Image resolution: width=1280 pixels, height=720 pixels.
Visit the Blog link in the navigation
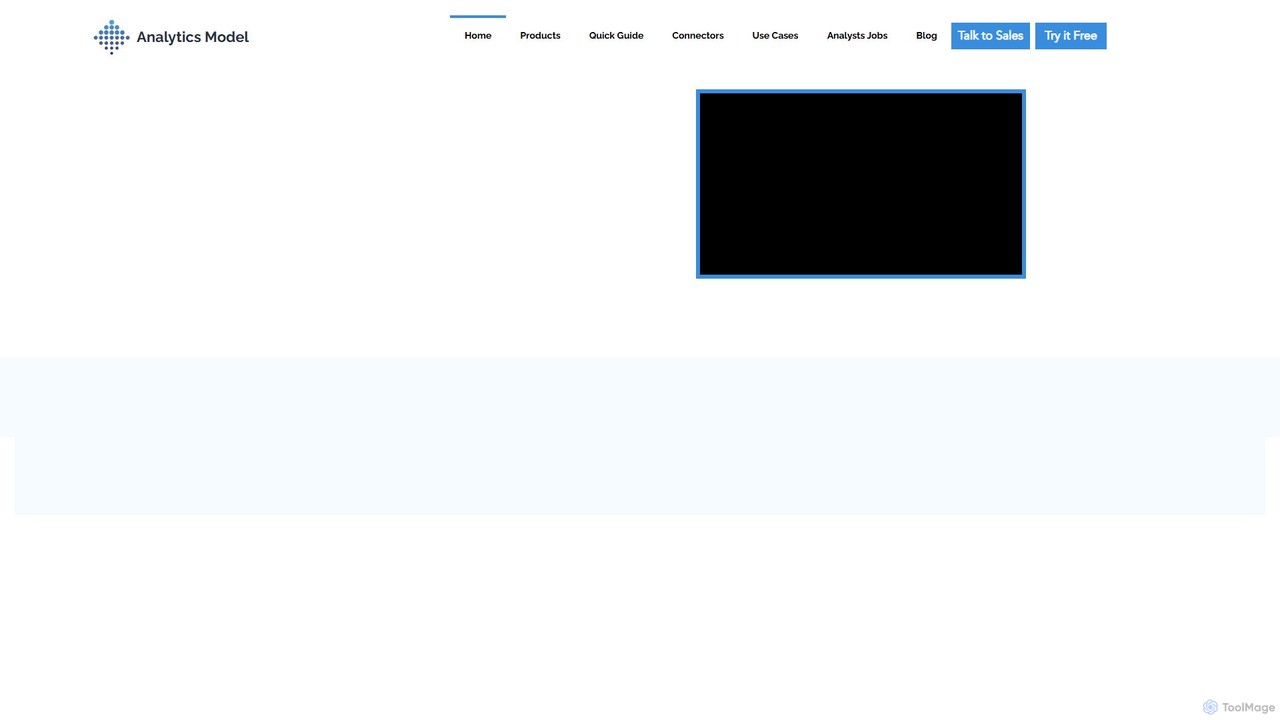[x=927, y=36]
